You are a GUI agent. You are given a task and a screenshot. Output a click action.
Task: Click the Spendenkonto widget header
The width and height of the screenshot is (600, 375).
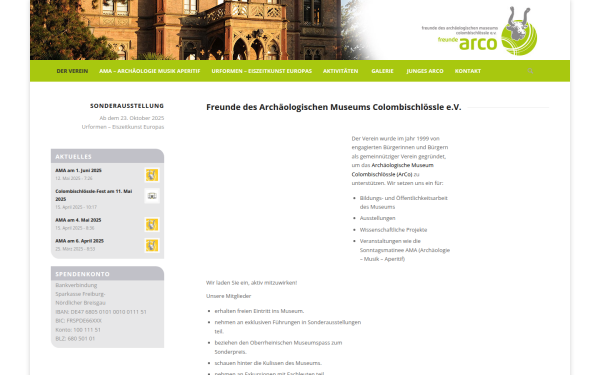coord(108,274)
